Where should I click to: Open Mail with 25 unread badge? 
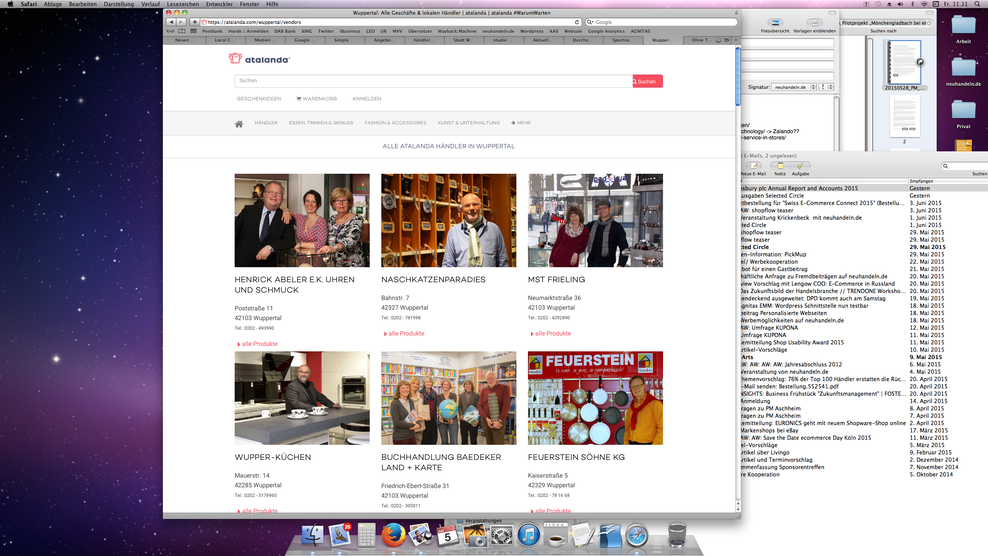[340, 535]
